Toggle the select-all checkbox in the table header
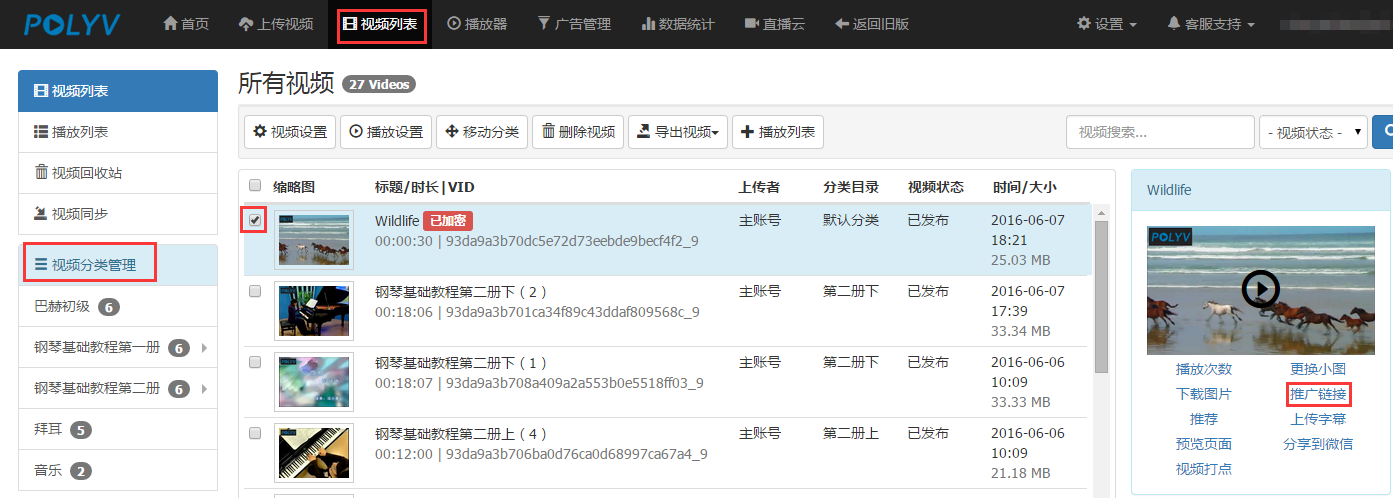 [x=255, y=185]
